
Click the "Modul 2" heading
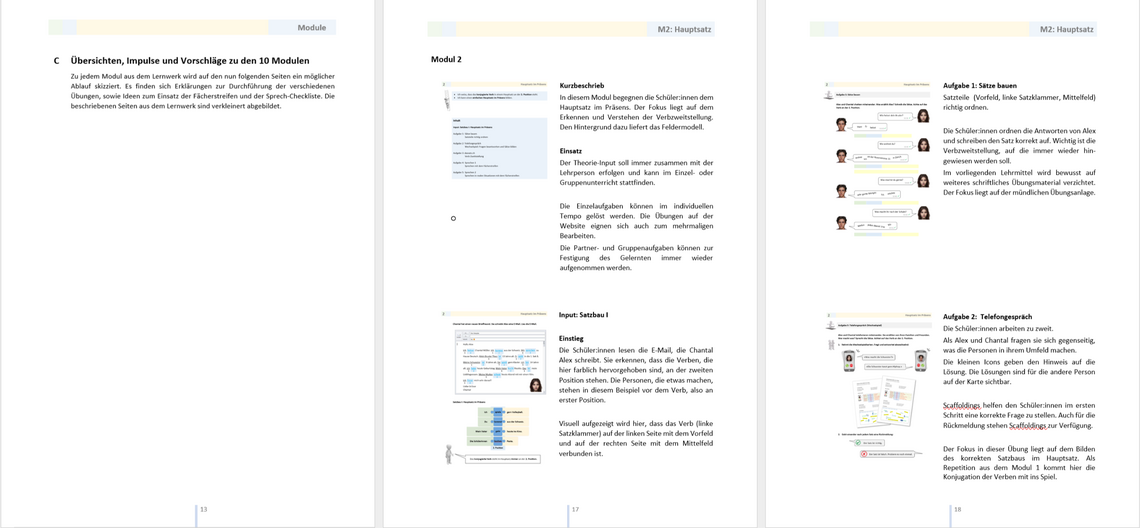tap(446, 60)
